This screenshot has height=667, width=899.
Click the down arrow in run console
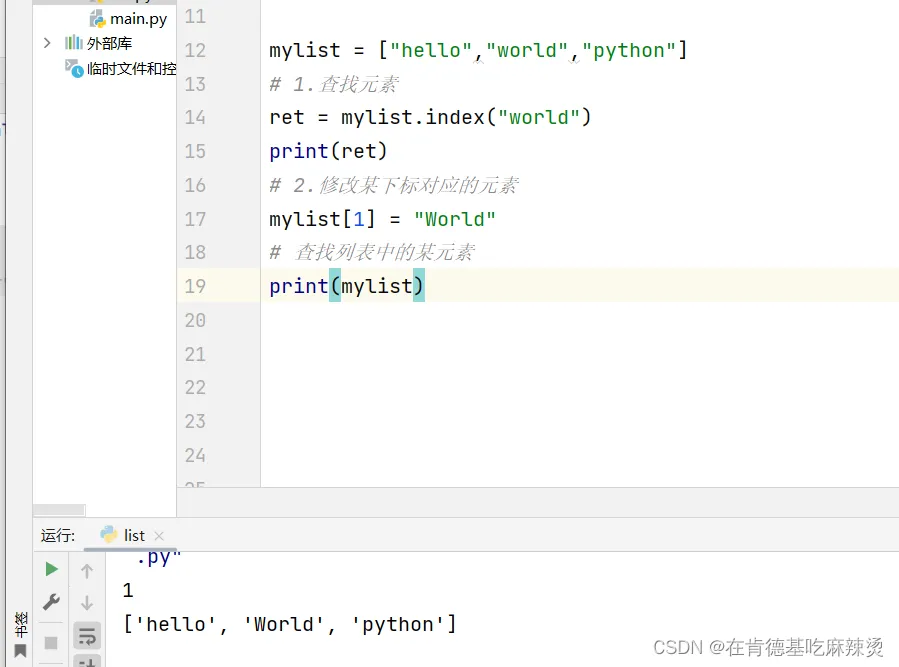click(87, 603)
